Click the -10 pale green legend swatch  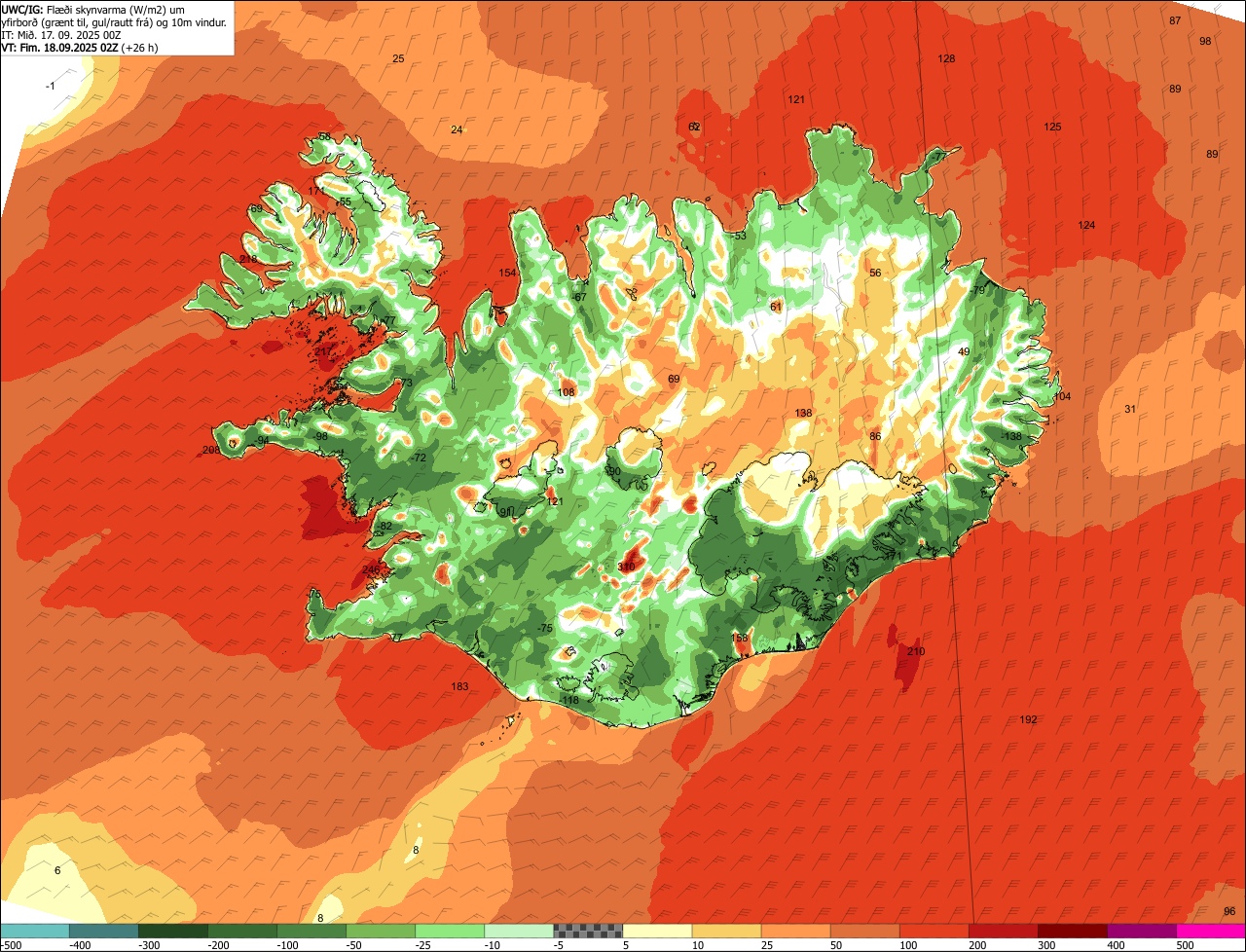pos(519,931)
